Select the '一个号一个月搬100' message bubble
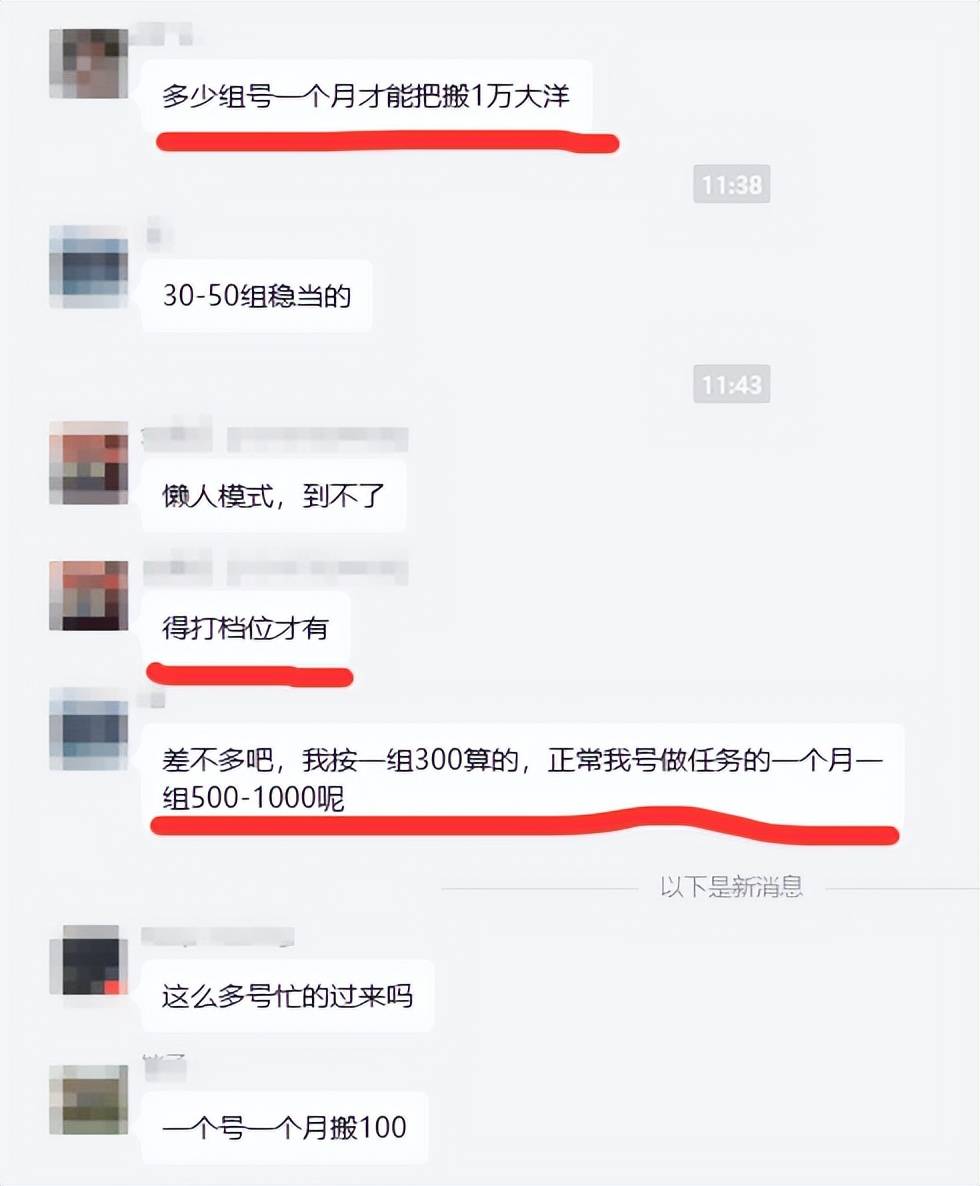 [284, 1128]
